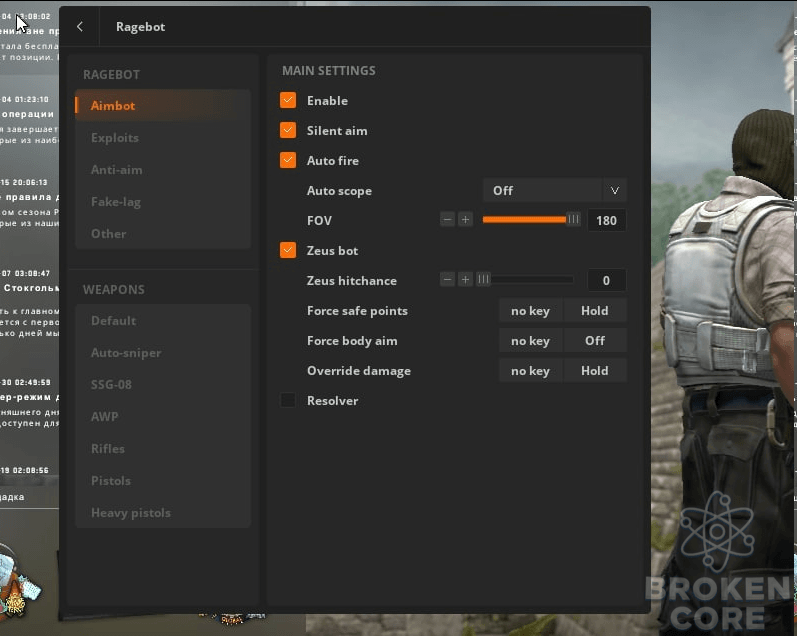Set key bind for Force safe points
The width and height of the screenshot is (797, 636).
[531, 311]
